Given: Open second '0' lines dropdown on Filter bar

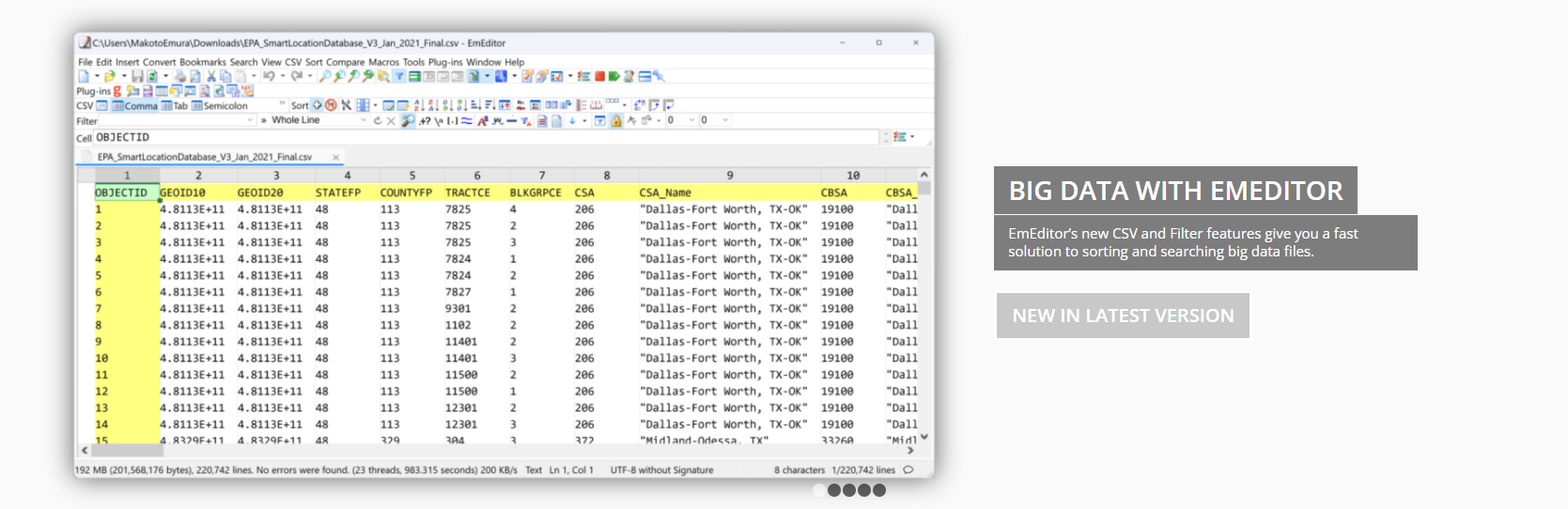Looking at the screenshot, I should (725, 120).
